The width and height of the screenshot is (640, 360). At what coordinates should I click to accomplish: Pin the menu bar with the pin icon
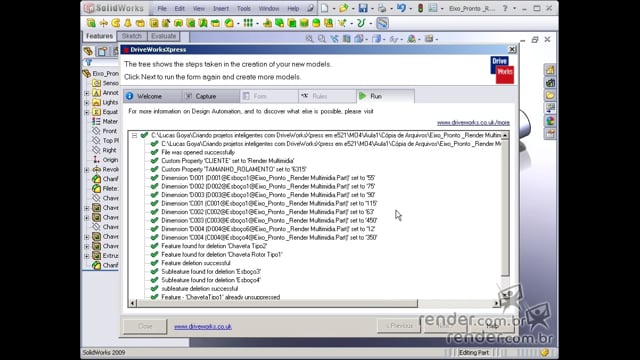(311, 9)
